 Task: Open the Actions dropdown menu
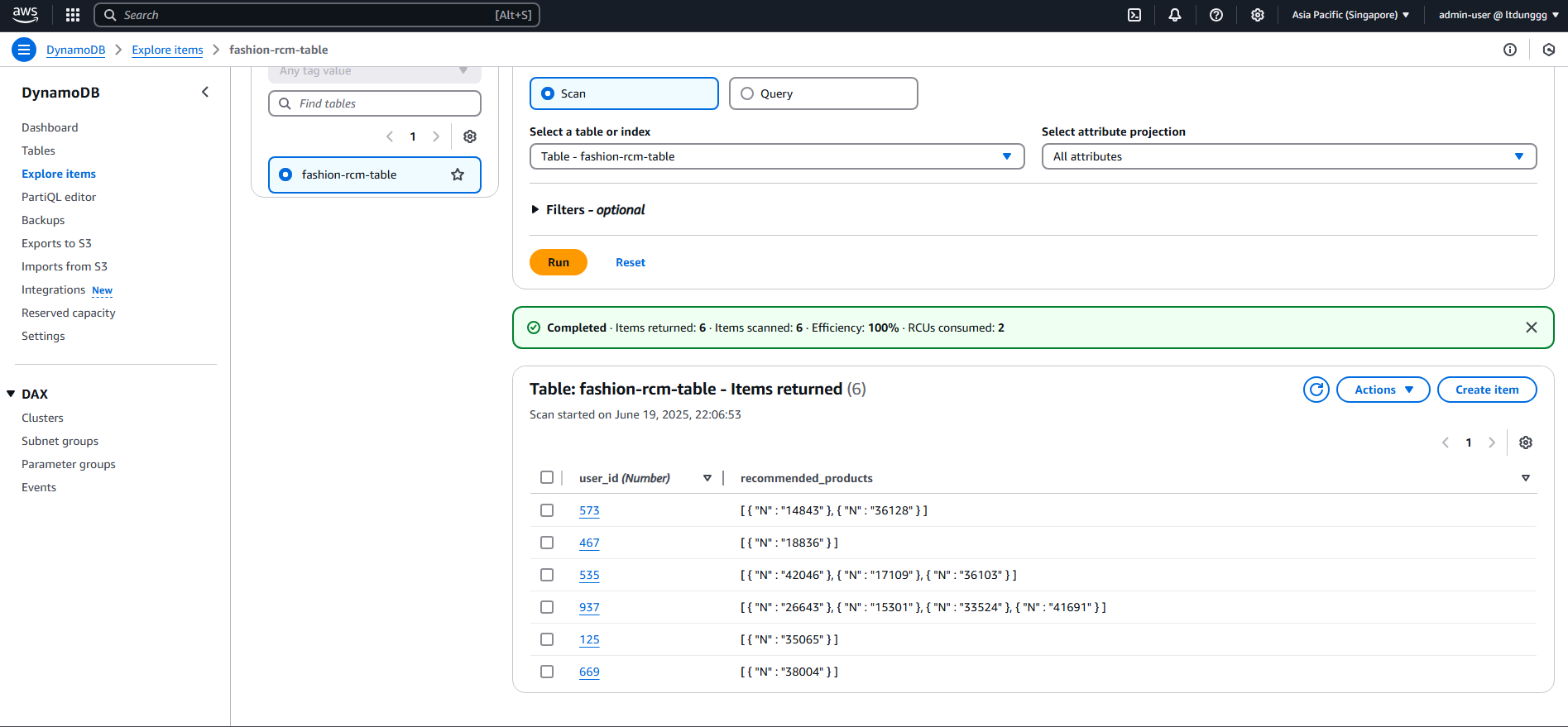click(x=1383, y=390)
